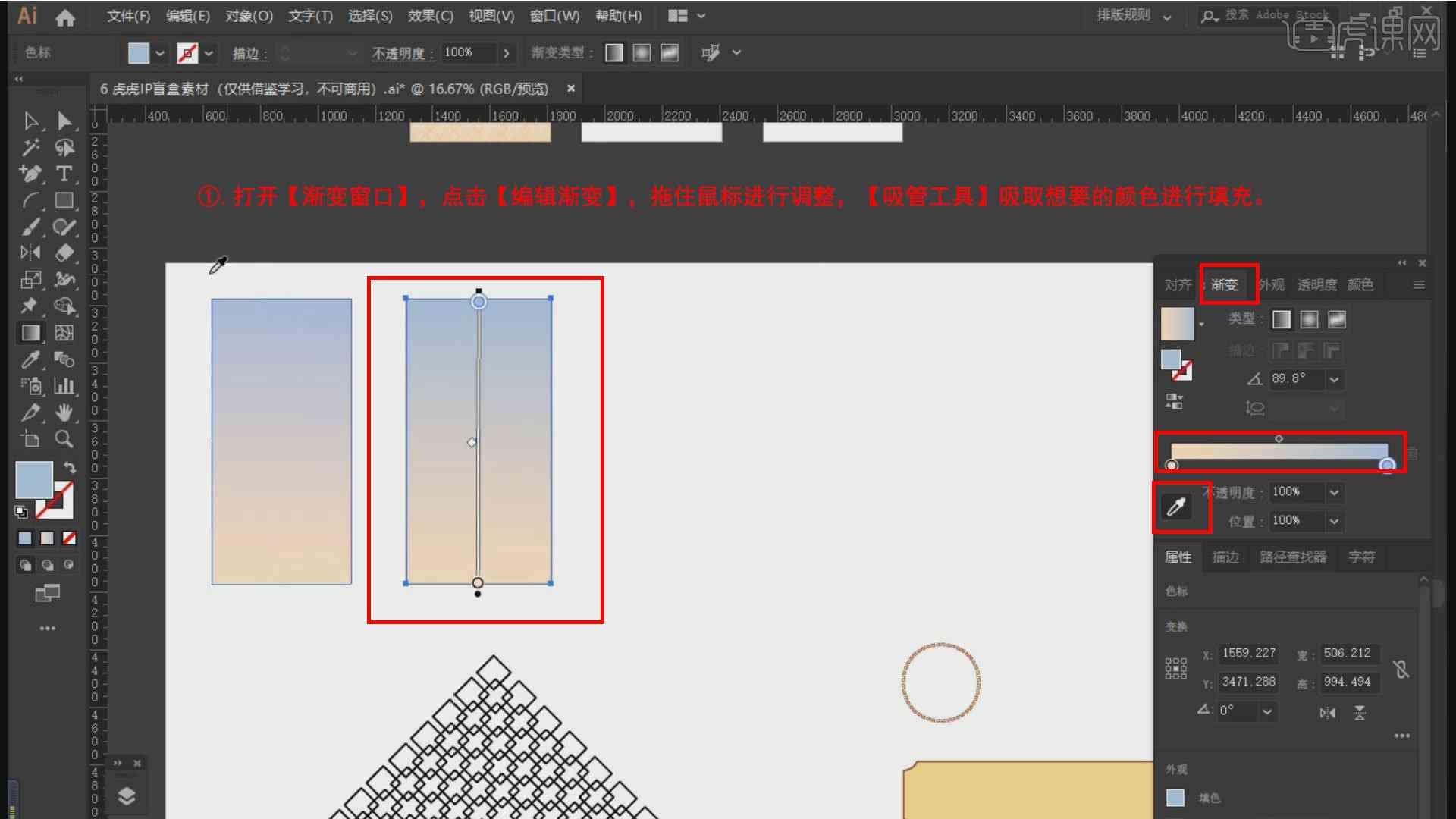Click the blue gradient stop on slider

1387,465
